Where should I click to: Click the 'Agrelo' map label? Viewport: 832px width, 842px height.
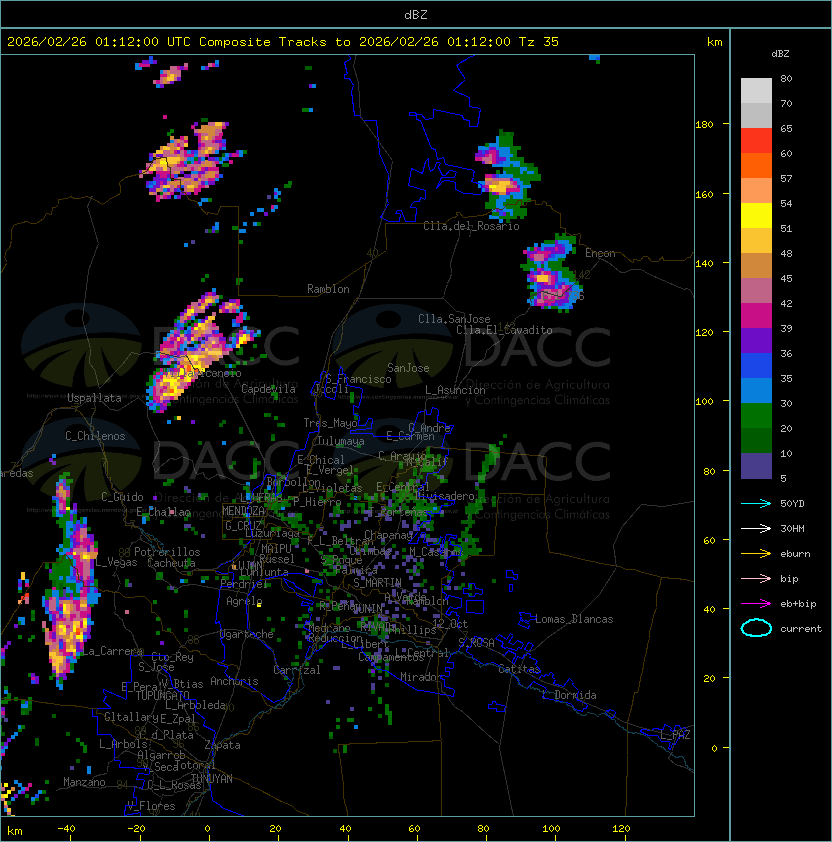(244, 601)
